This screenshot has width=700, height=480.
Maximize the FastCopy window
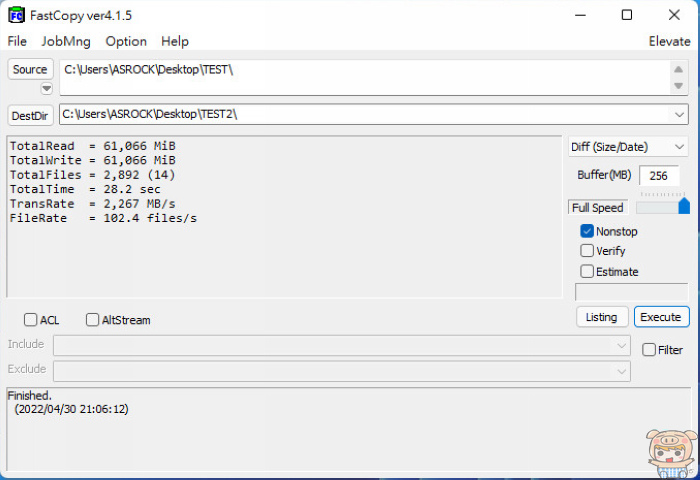click(x=627, y=15)
